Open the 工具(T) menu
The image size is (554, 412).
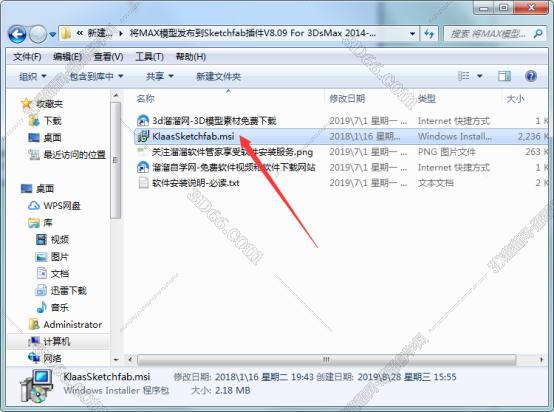(x=149, y=57)
